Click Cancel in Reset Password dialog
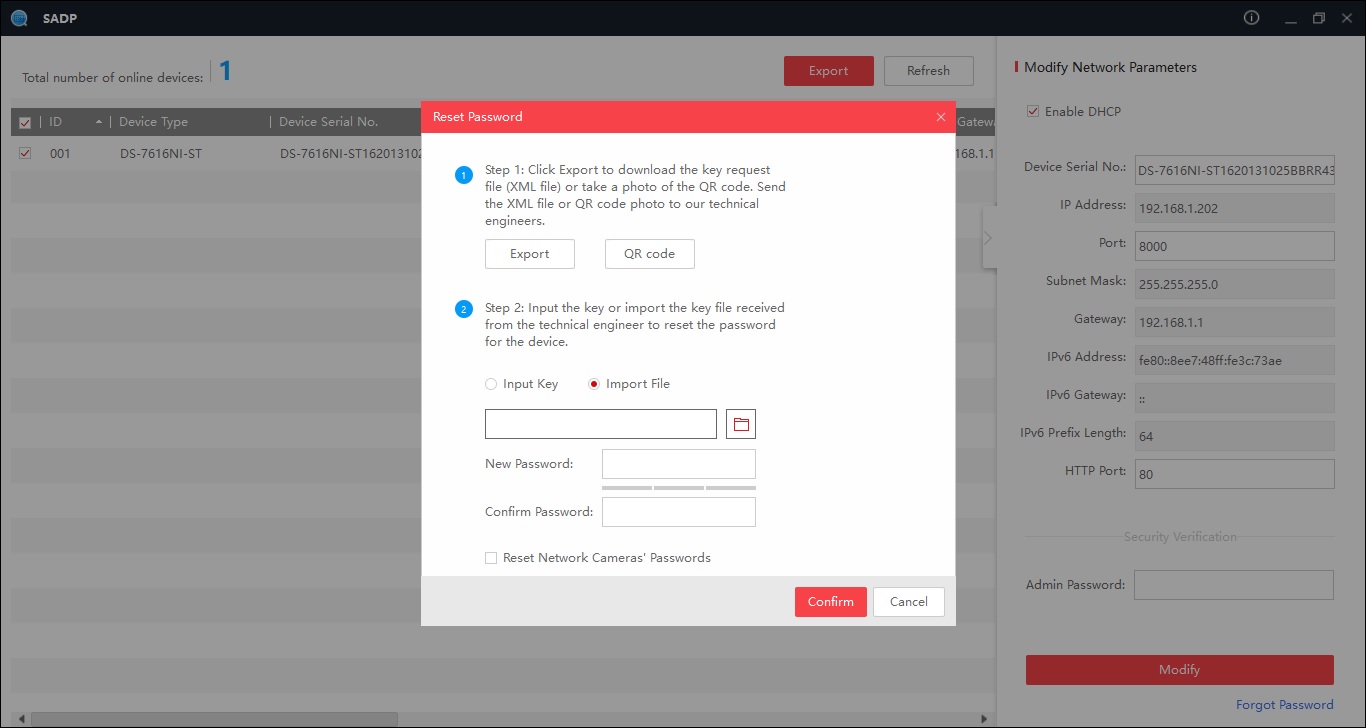This screenshot has height=728, width=1366. 908,602
